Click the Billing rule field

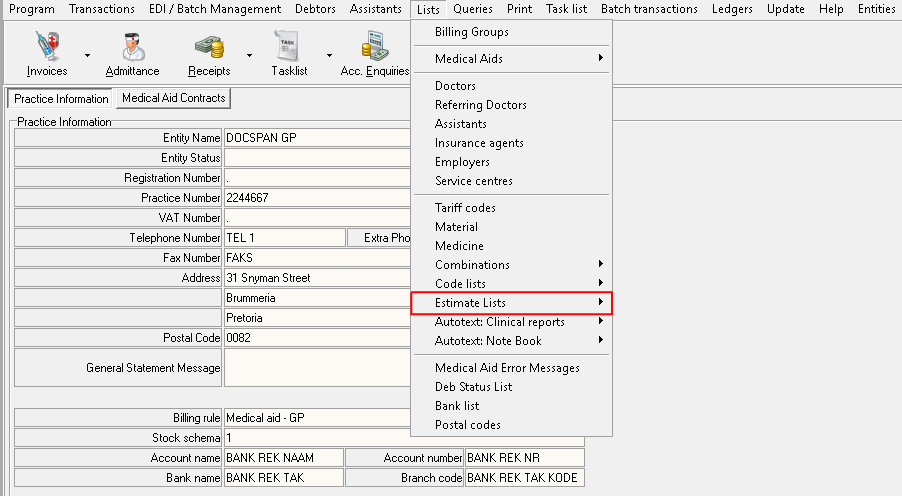coord(317,418)
